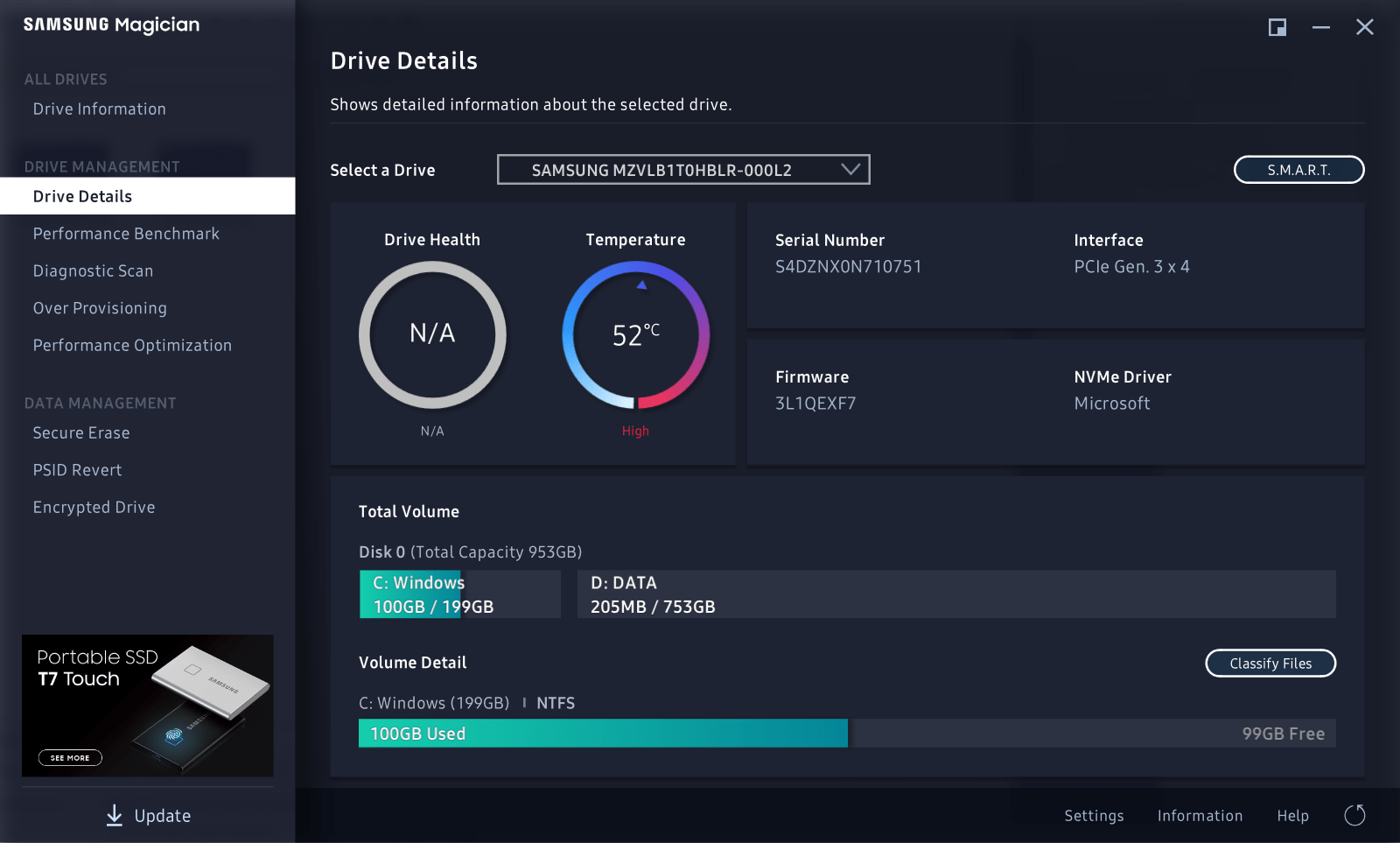This screenshot has height=843, width=1400.
Task: Open Drive Information in sidebar
Action: 99,109
